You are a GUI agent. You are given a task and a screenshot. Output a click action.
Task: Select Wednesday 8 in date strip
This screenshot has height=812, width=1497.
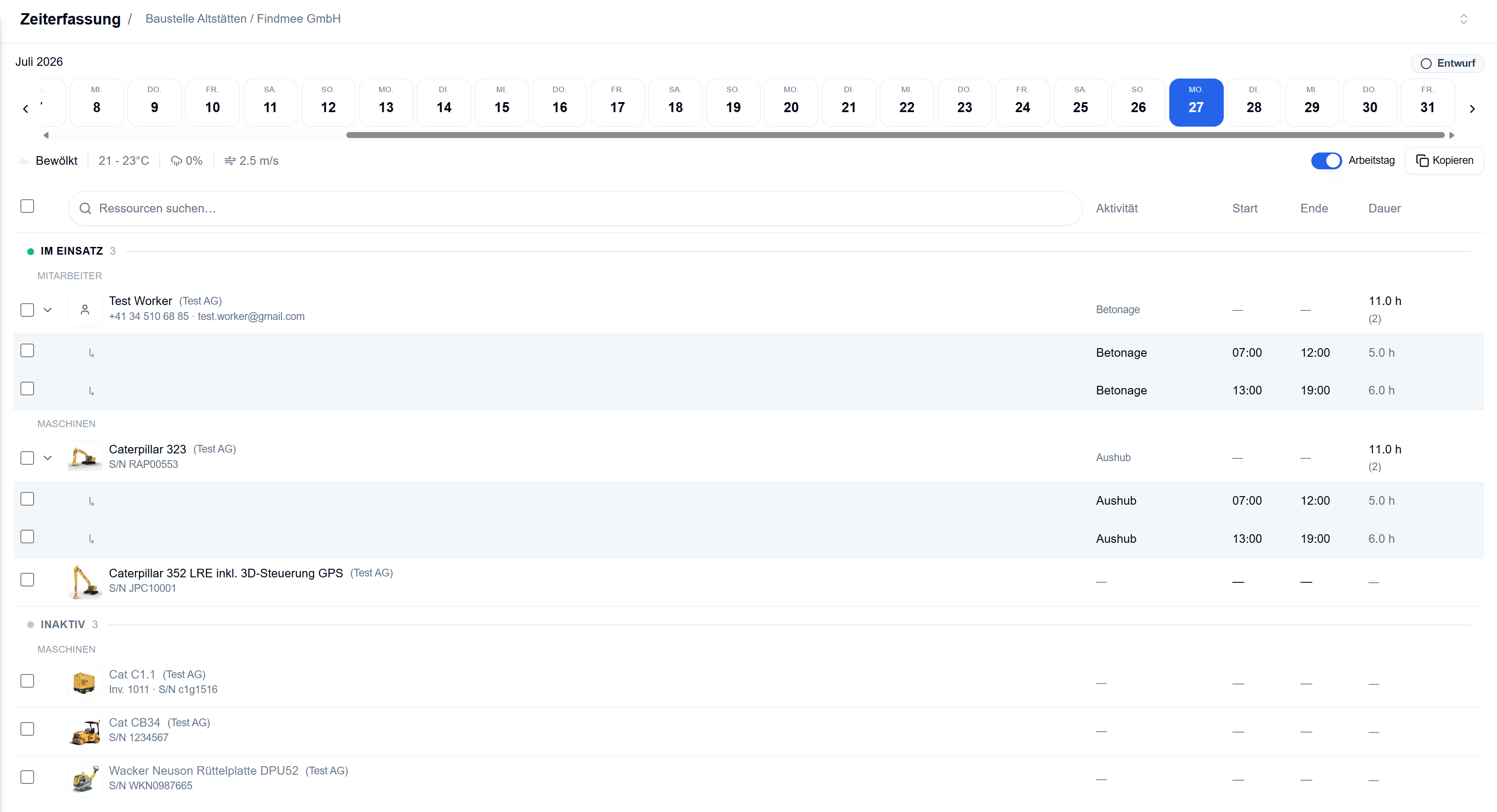(97, 102)
